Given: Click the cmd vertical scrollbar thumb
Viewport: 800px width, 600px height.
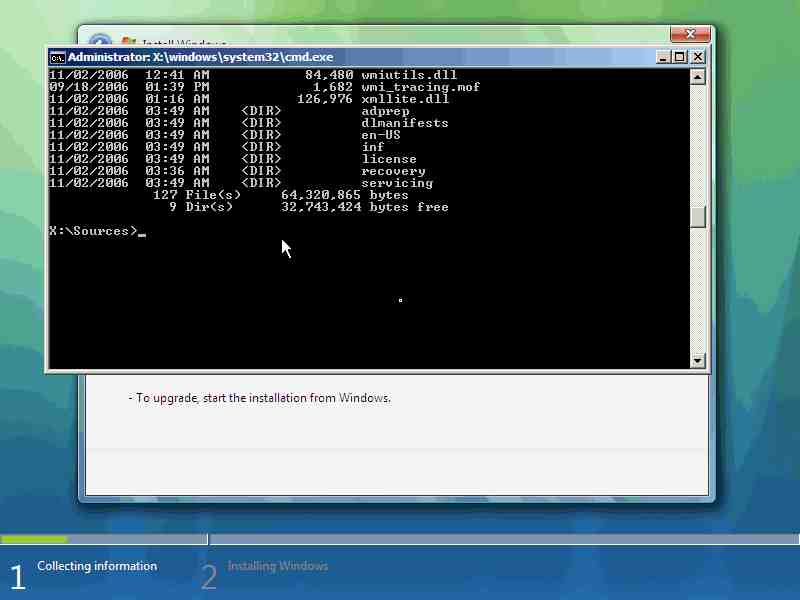Looking at the screenshot, I should 697,218.
